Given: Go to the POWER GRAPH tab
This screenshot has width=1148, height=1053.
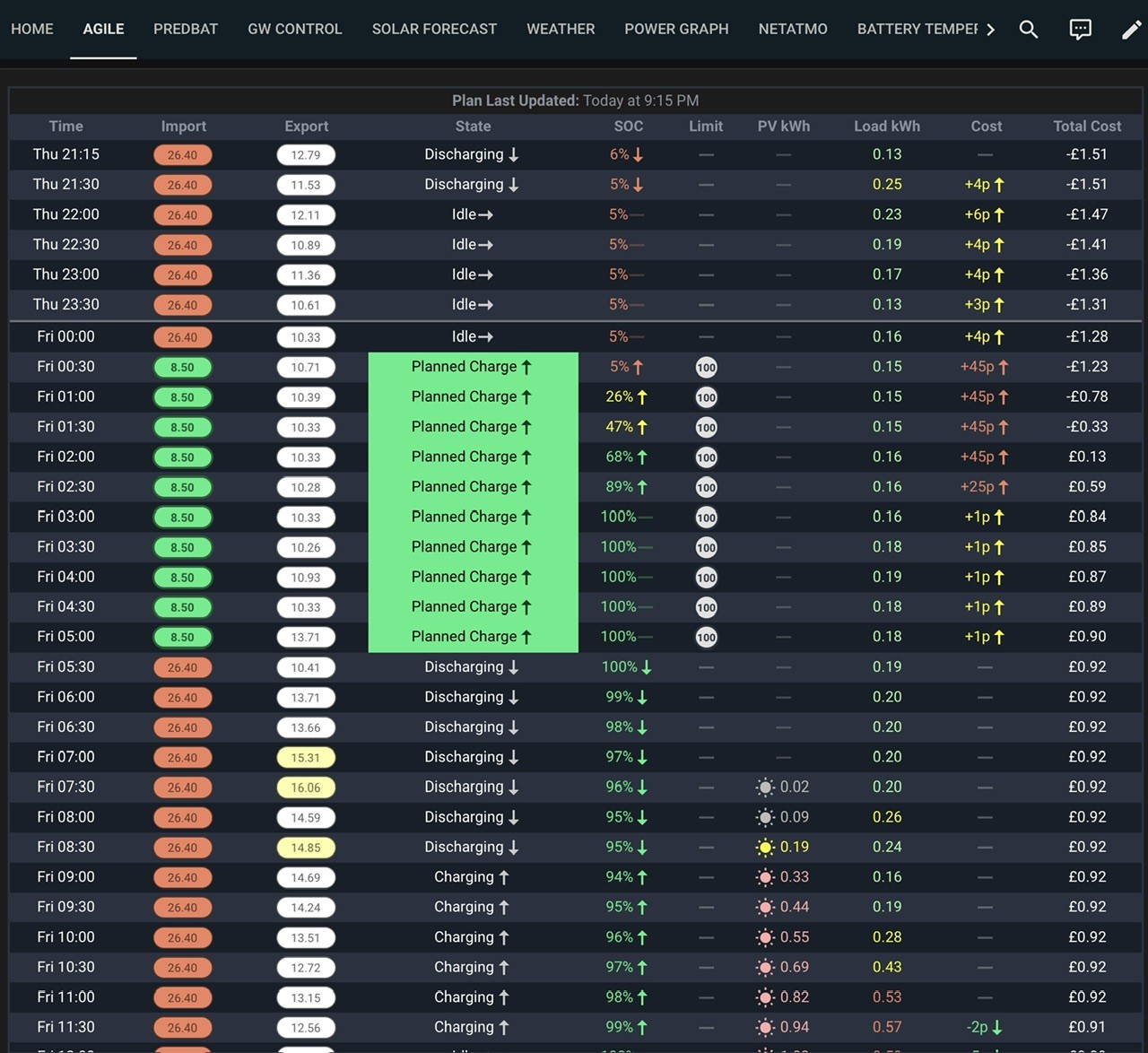Looking at the screenshot, I should pos(676,29).
